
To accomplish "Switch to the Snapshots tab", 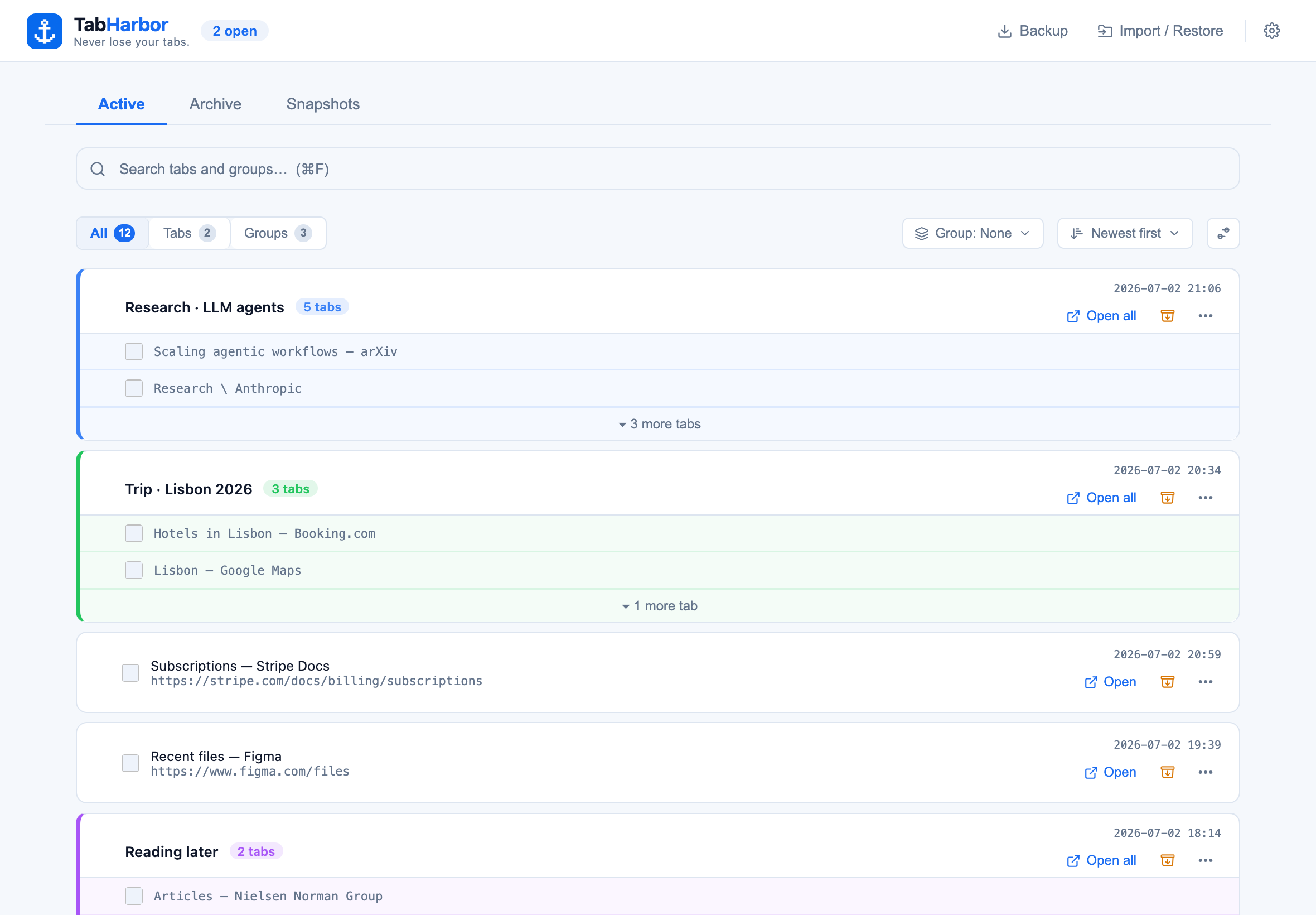I will (323, 104).
